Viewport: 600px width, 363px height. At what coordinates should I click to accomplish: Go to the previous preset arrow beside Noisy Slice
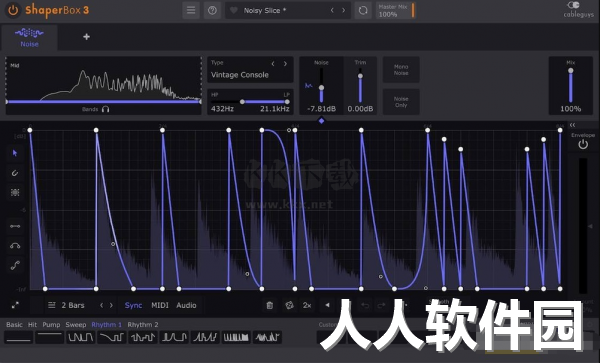(332, 10)
